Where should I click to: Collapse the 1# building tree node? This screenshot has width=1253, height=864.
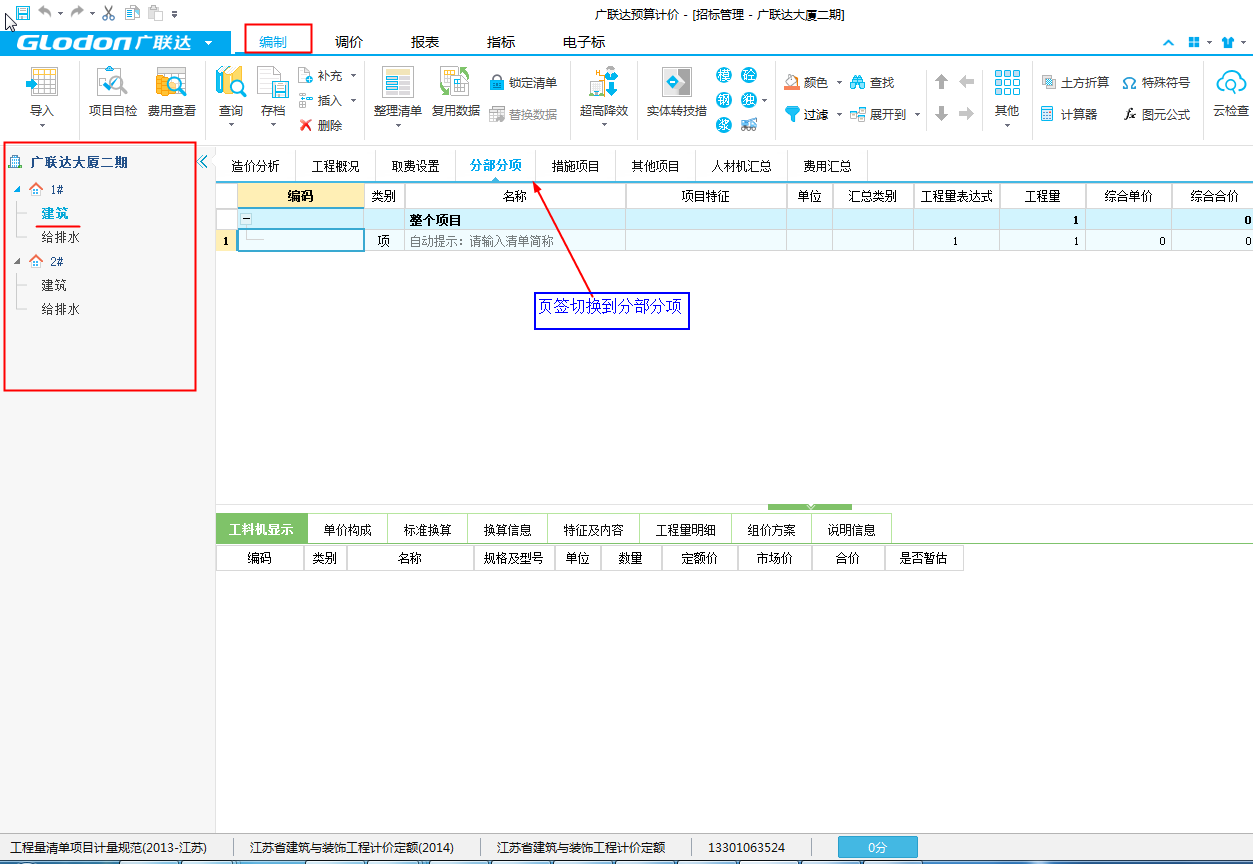[x=16, y=190]
